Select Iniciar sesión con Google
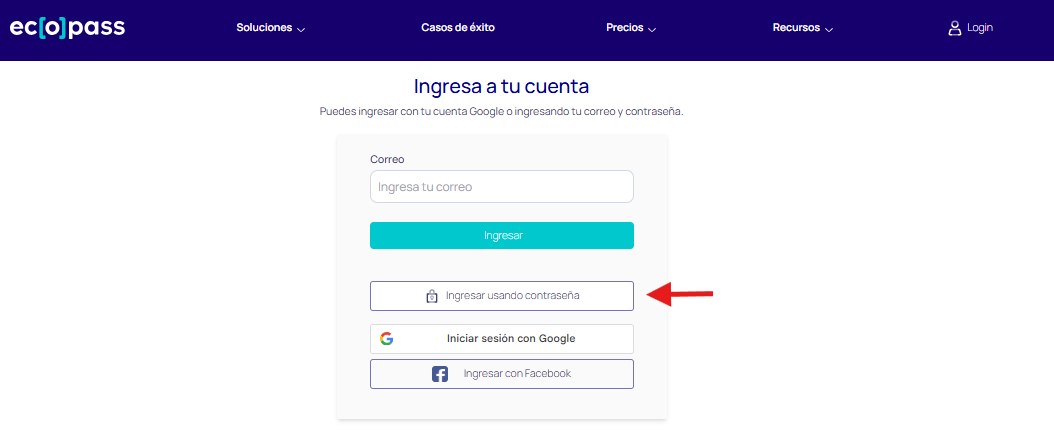The image size is (1054, 434). click(501, 339)
